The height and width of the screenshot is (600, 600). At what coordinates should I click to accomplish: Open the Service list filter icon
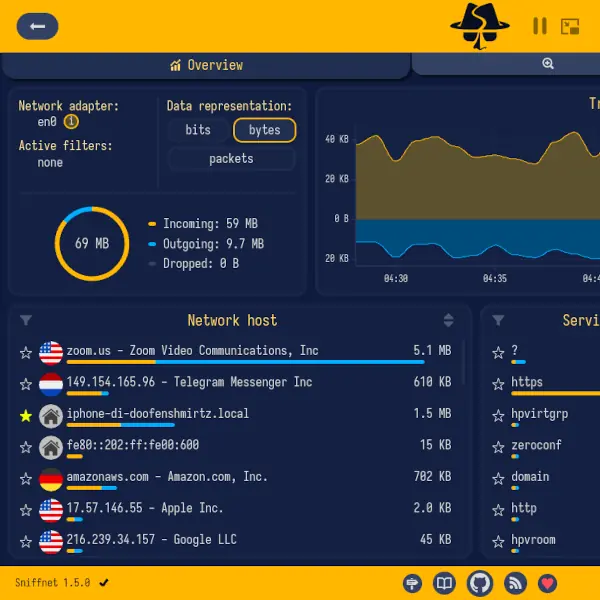[x=498, y=320]
